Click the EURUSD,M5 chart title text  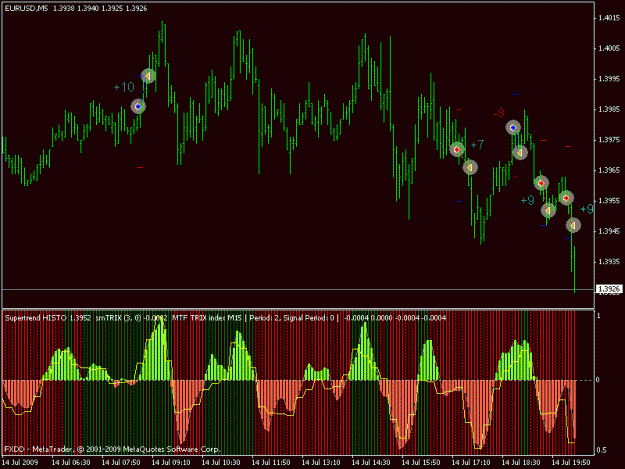26,8
